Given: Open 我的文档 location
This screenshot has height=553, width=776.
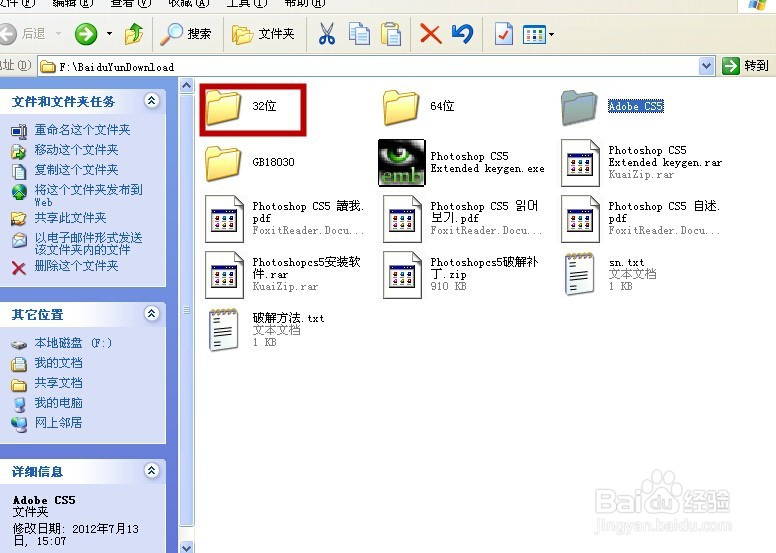Looking at the screenshot, I should click(x=58, y=363).
